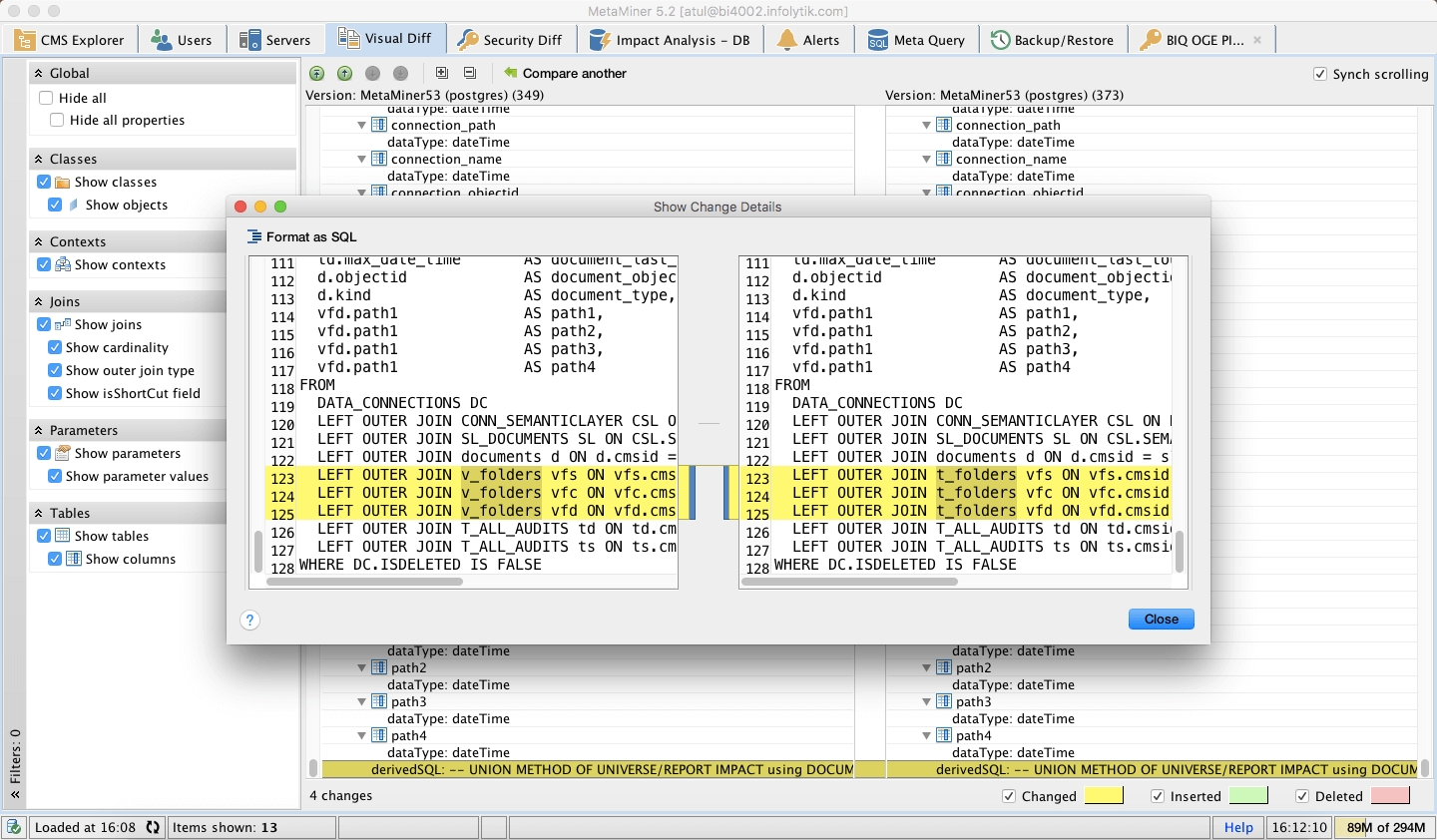Screen dimensions: 1437x840
Task: Go to previous change arrow icon
Action: pyautogui.click(x=344, y=73)
